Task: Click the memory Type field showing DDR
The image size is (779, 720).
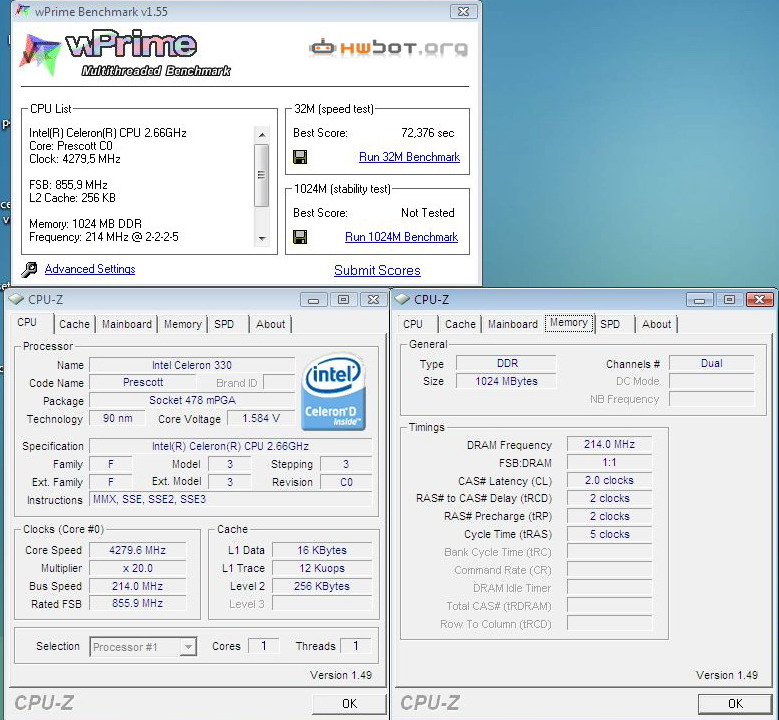Action: 506,363
